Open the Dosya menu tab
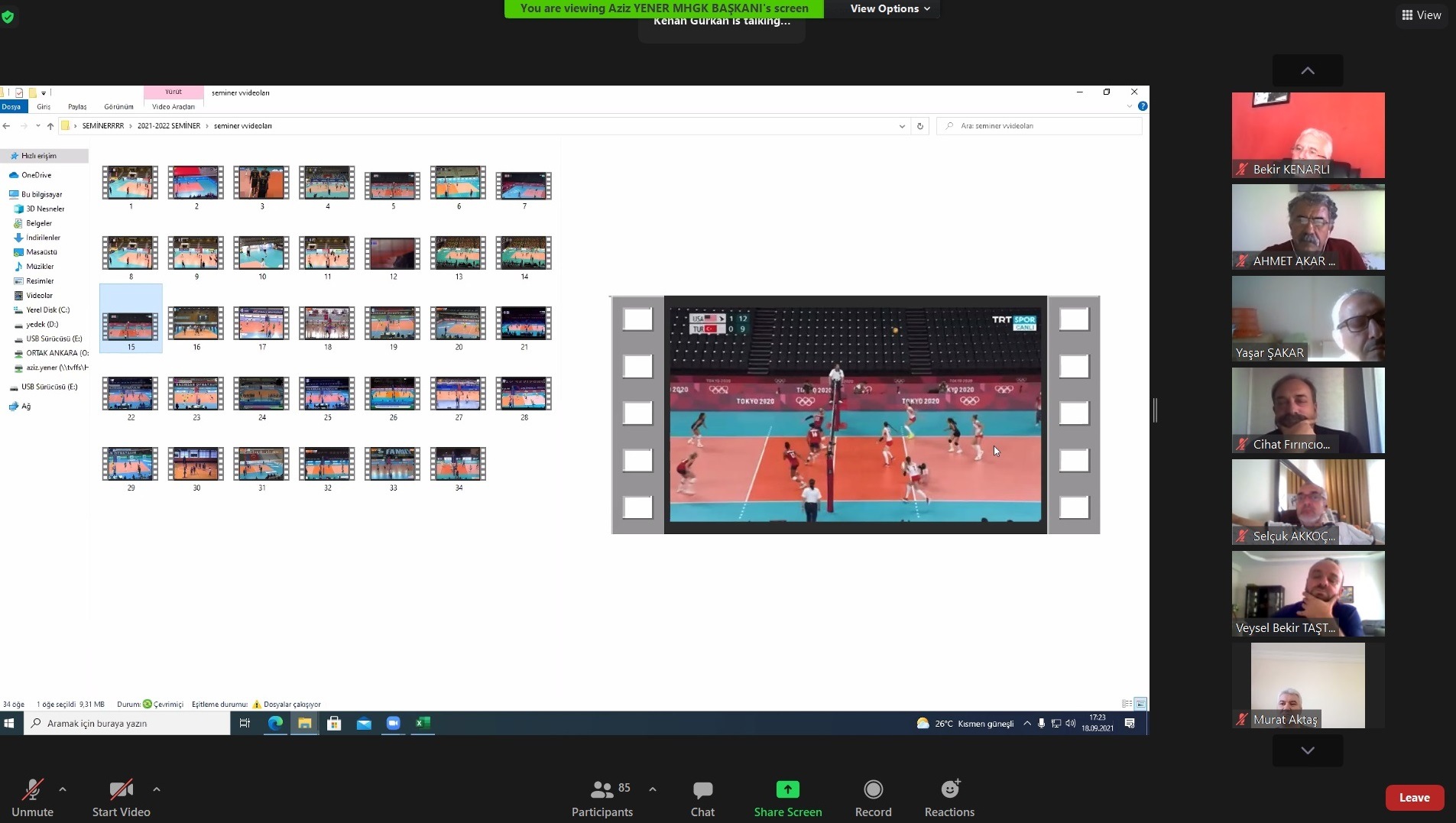 coord(11,107)
